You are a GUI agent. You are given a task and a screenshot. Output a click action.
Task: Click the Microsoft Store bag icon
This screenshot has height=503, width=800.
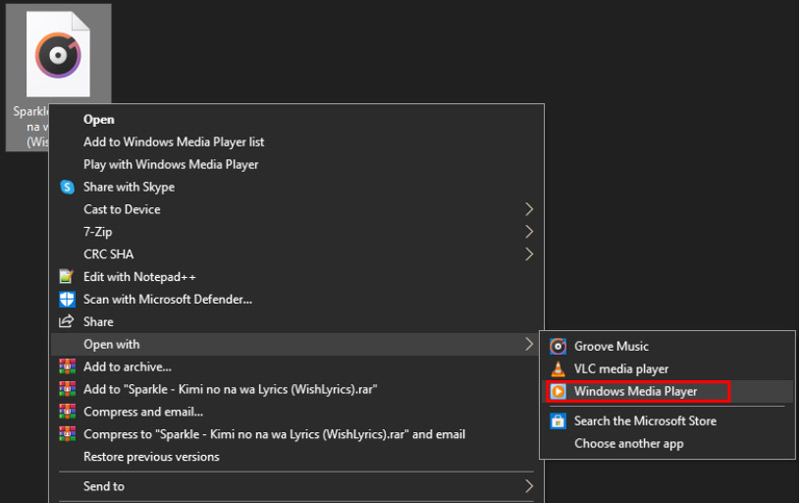point(558,421)
